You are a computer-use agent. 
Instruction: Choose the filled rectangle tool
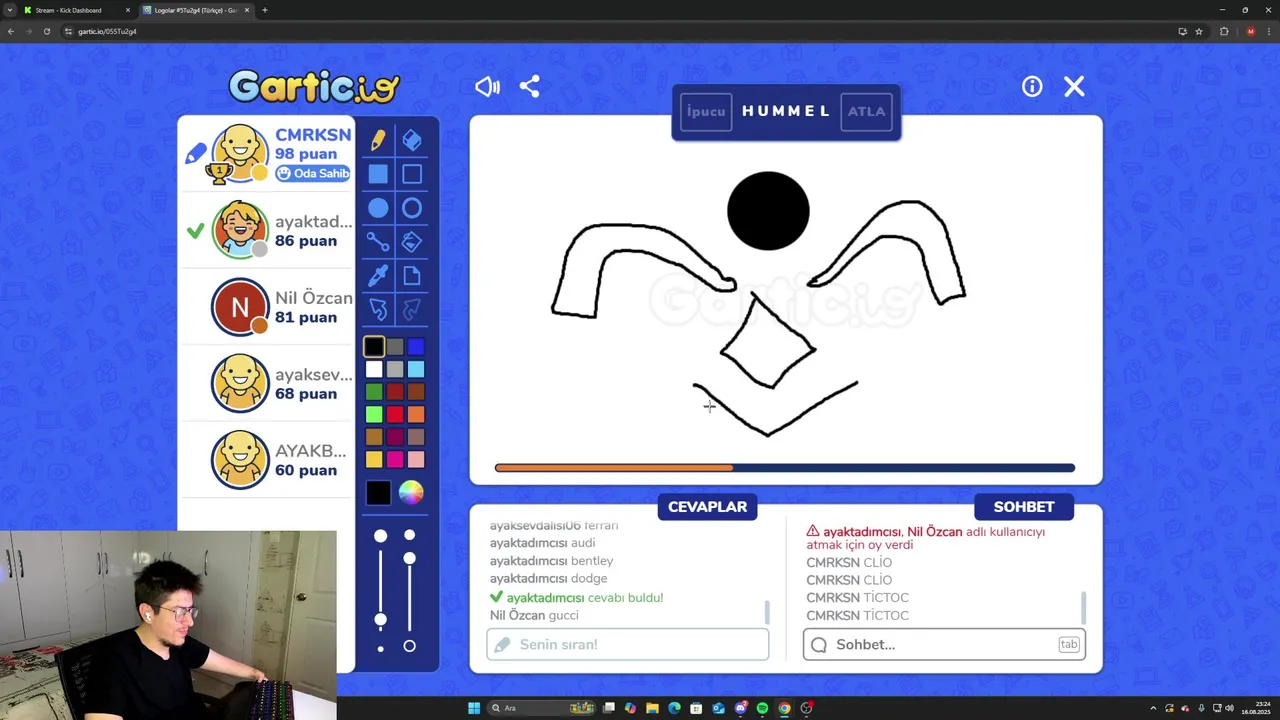pos(378,174)
